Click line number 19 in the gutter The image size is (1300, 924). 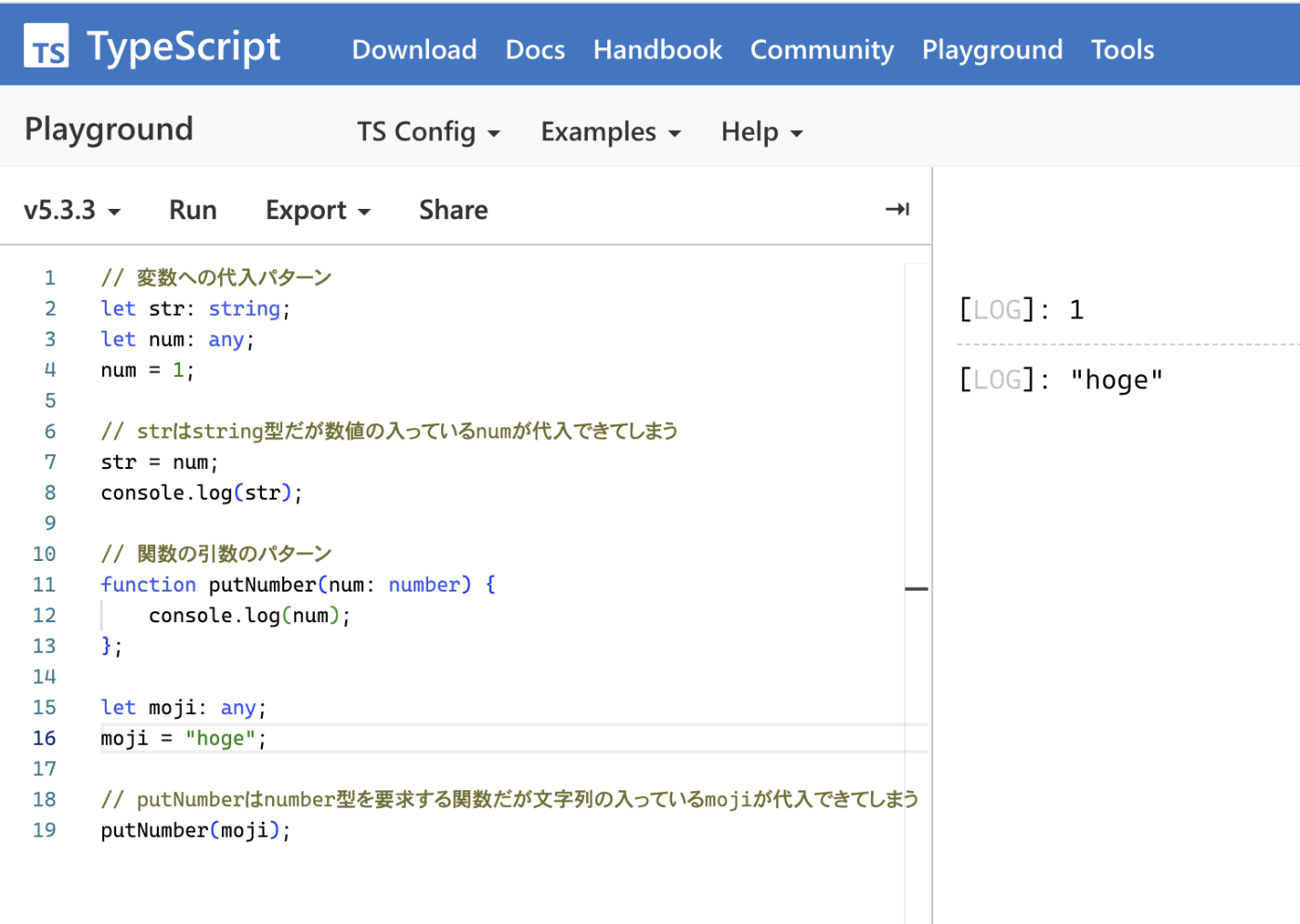[45, 830]
